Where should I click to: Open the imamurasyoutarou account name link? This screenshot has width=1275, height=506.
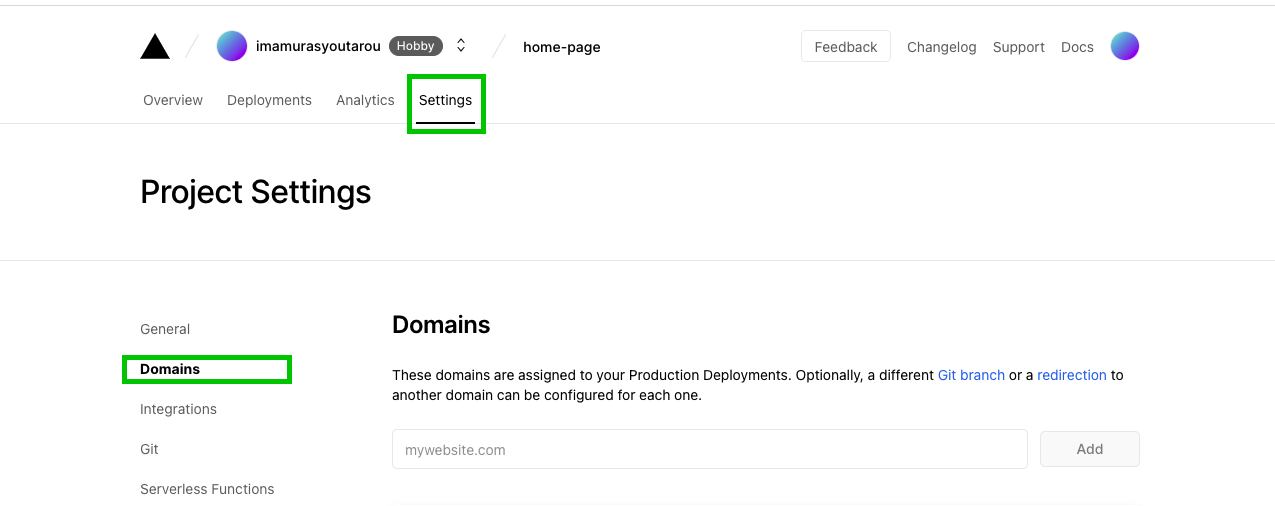click(318, 46)
